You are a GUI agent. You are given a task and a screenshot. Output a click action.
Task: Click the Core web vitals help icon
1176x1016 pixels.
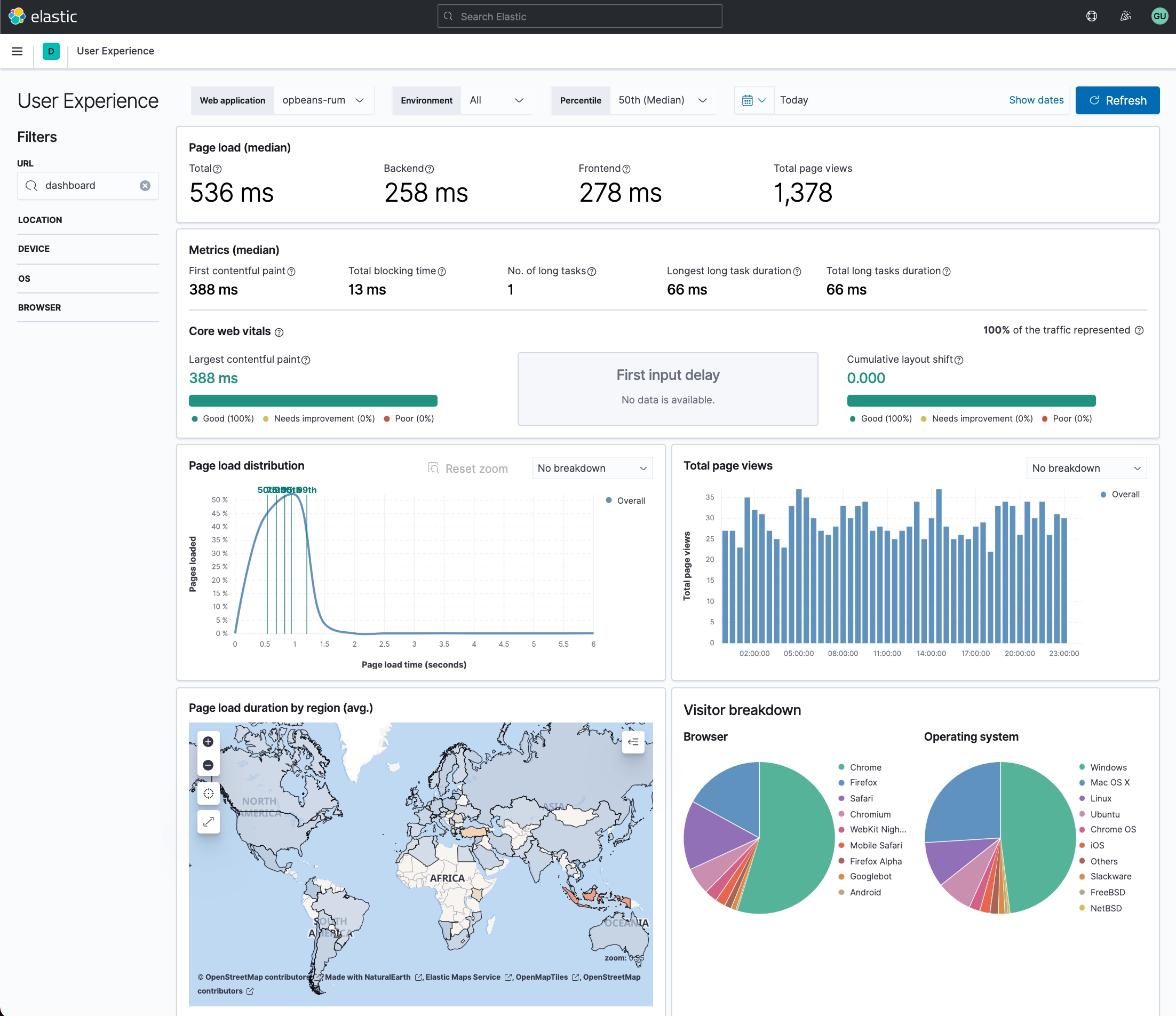coord(279,332)
